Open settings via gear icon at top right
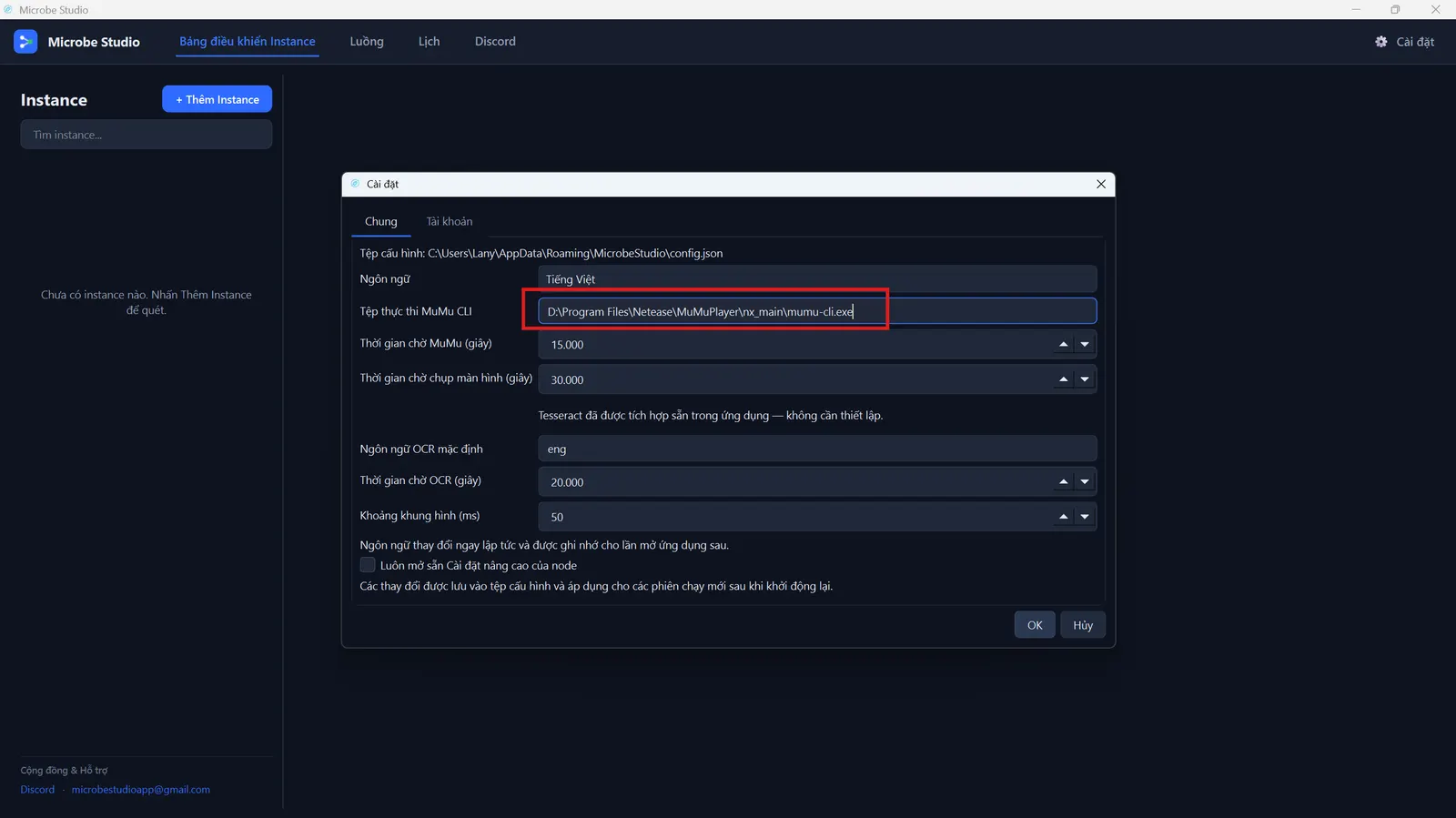This screenshot has height=818, width=1456. [x=1380, y=42]
